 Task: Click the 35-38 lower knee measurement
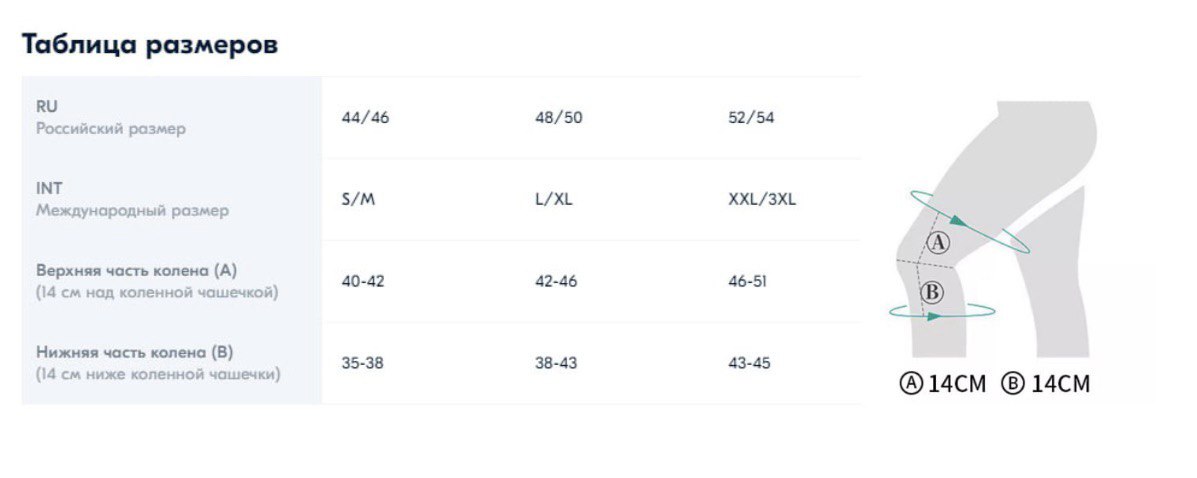[363, 363]
